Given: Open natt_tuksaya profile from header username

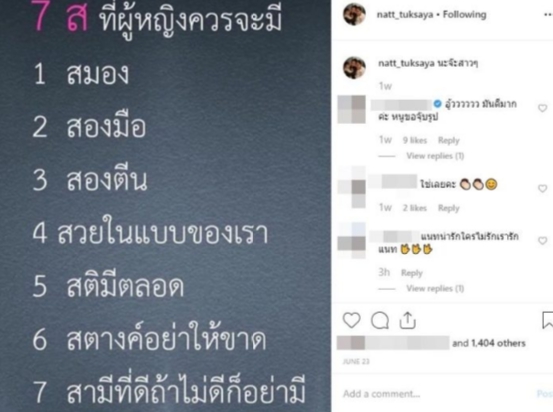Looking at the screenshot, I should (x=405, y=14).
